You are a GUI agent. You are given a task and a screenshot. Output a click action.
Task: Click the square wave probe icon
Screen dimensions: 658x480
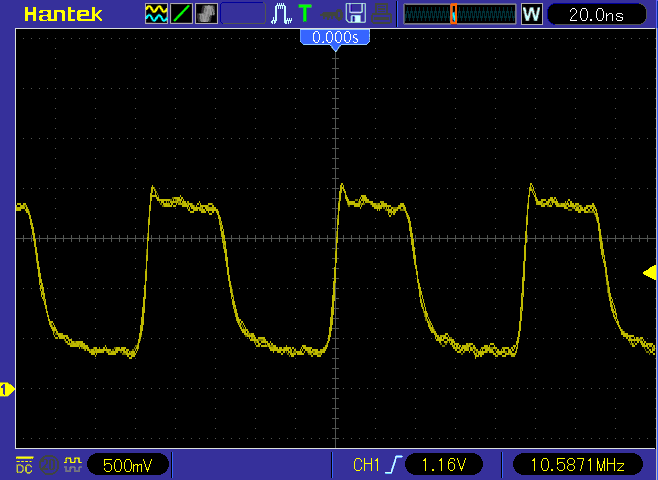pos(73,464)
